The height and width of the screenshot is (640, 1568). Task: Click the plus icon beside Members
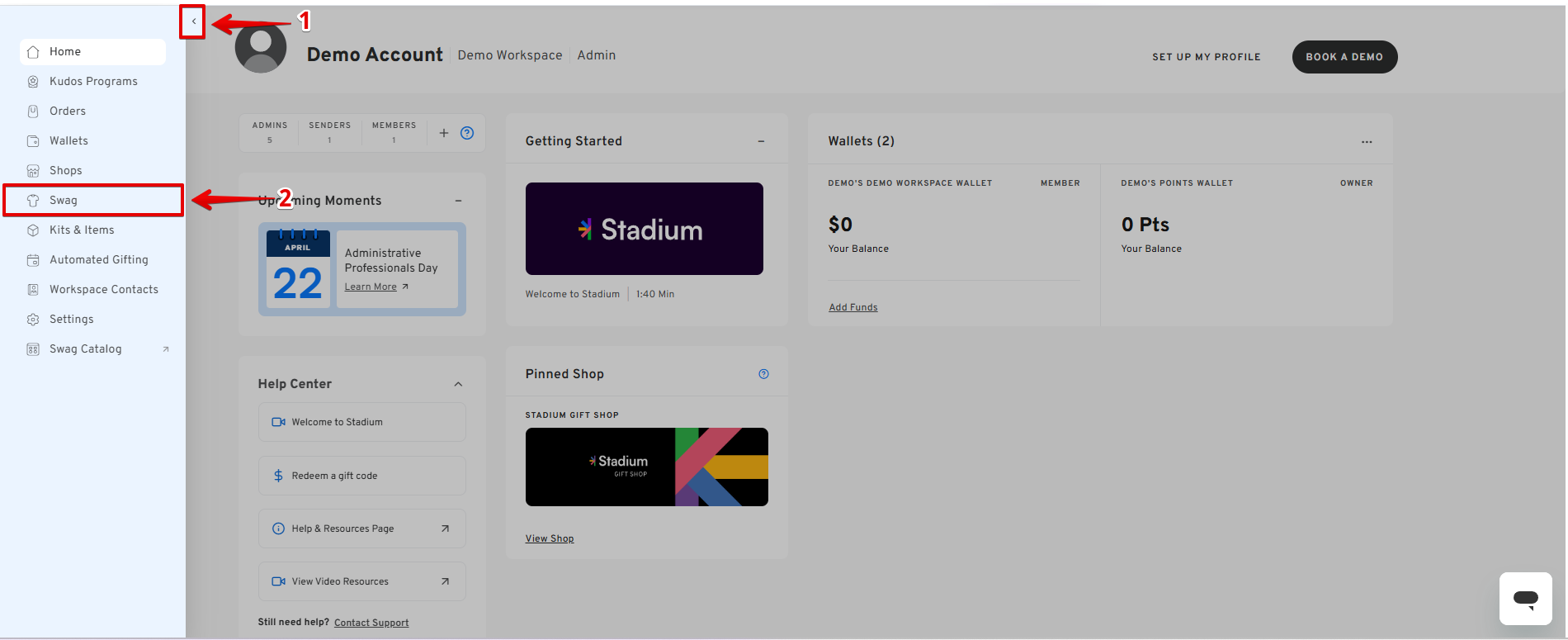pyautogui.click(x=444, y=133)
